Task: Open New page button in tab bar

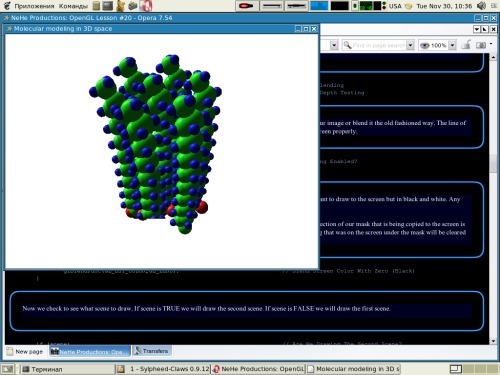Action: 25,351
